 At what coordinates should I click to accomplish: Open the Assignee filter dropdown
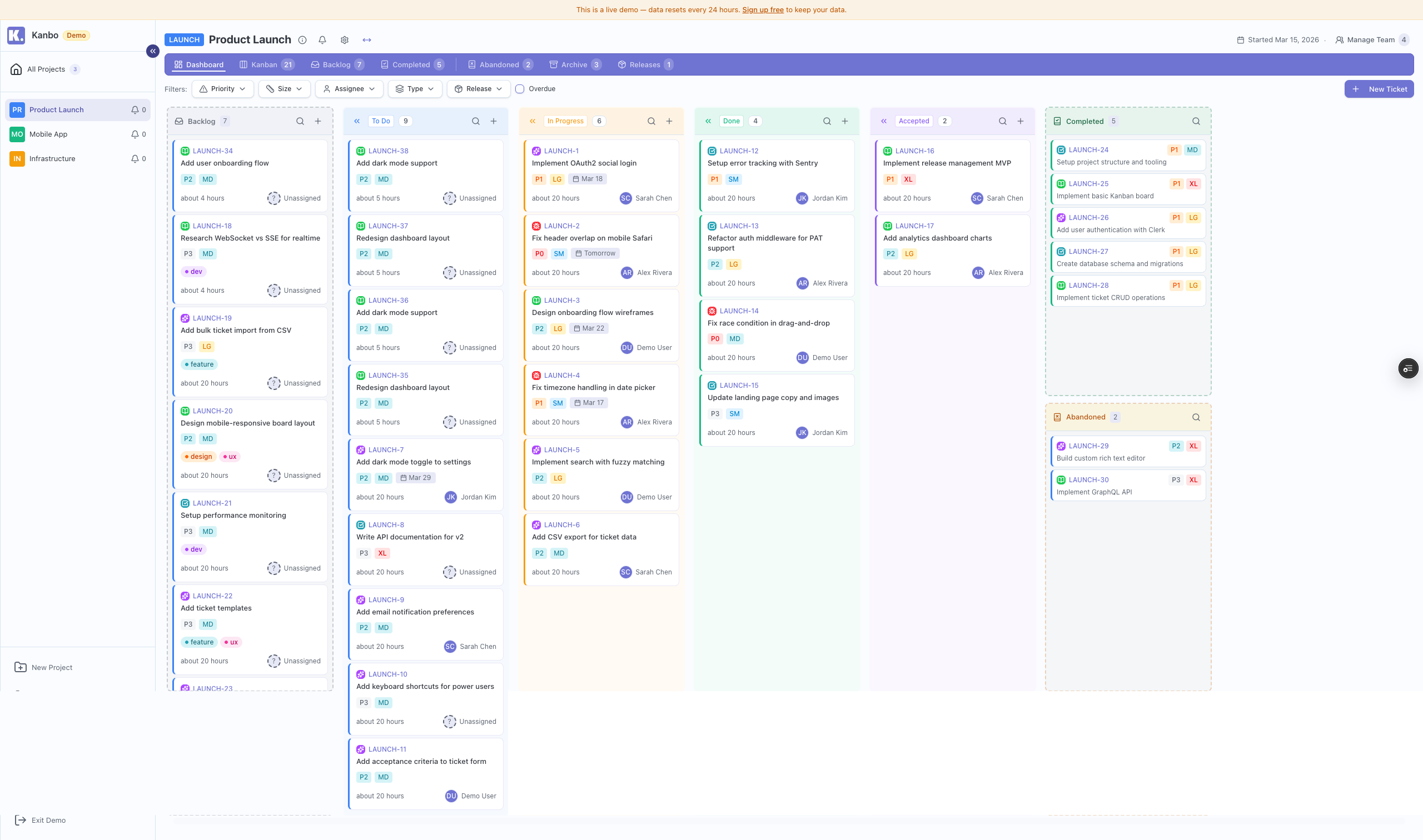(349, 89)
